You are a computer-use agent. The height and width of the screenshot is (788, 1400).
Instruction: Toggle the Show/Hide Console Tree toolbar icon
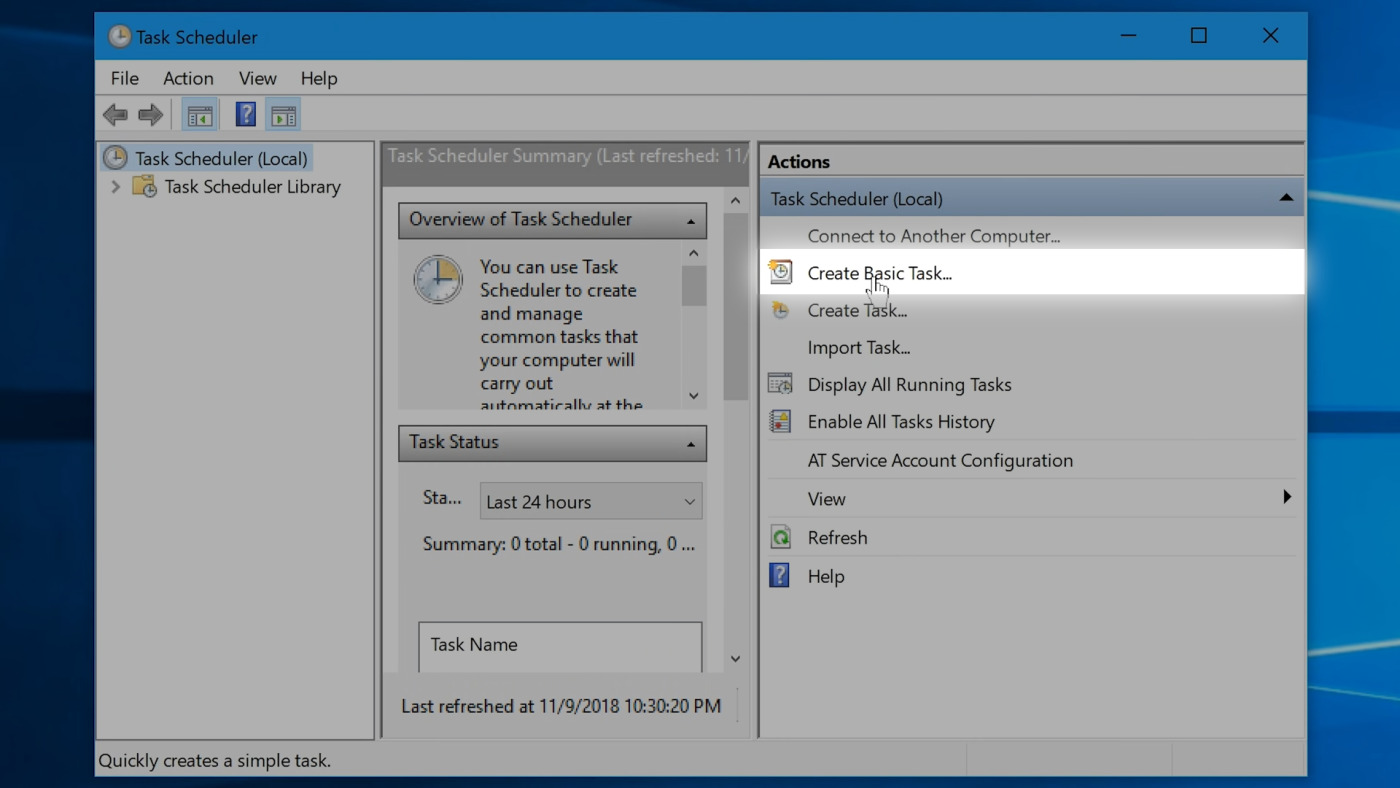200,115
